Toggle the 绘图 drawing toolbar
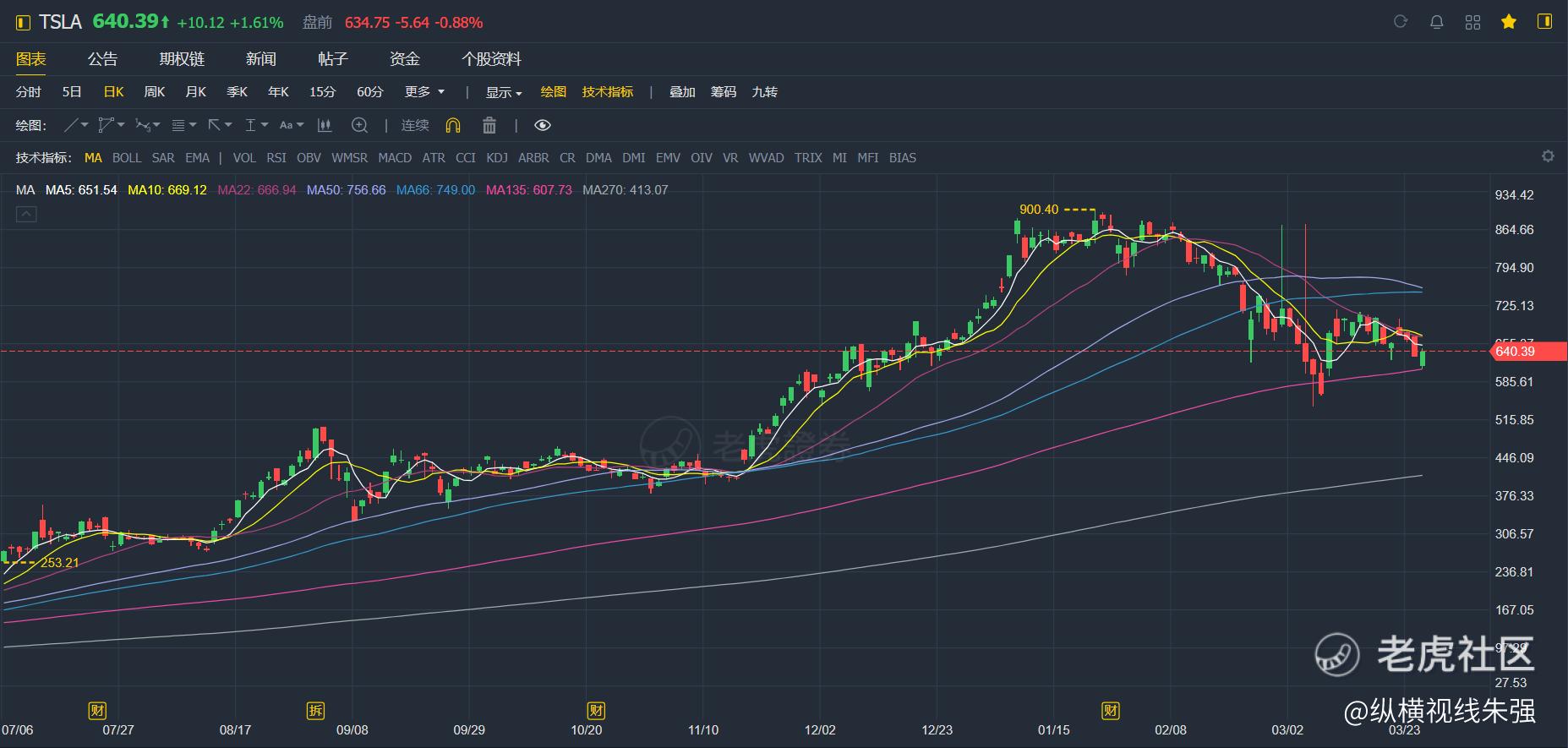Image resolution: width=1568 pixels, height=748 pixels. (554, 91)
